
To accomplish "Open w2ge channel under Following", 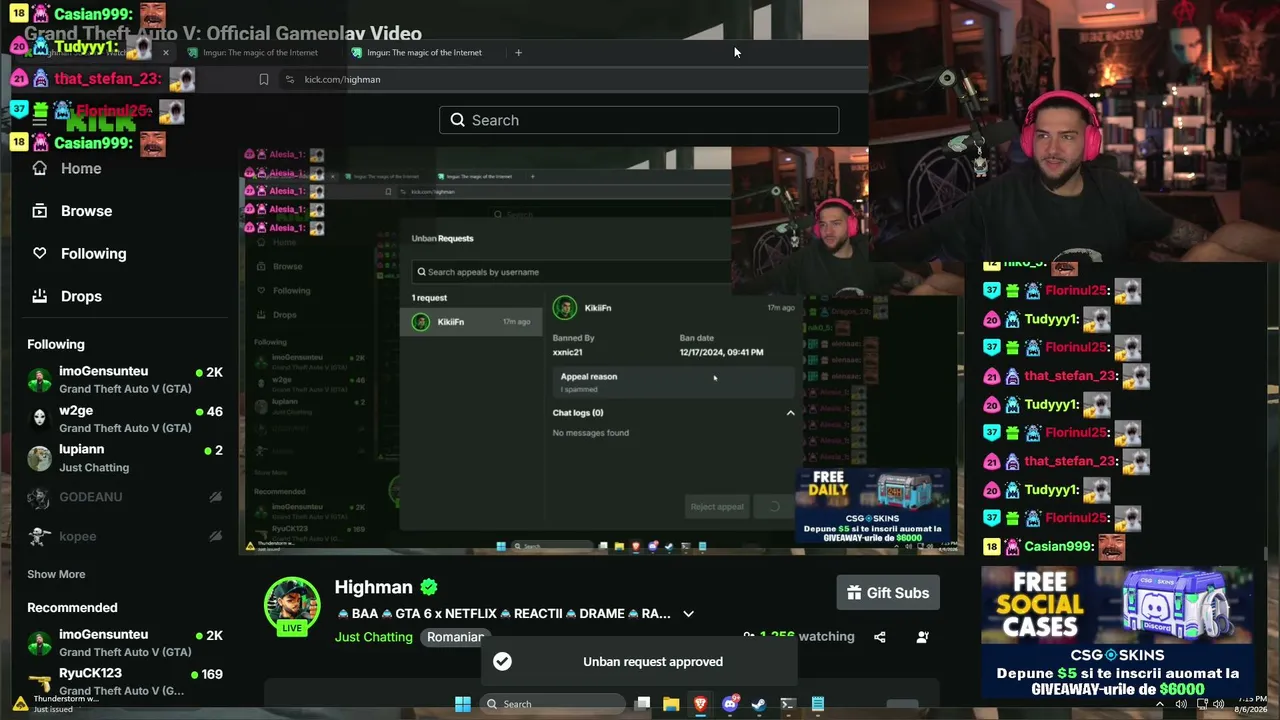I will click(125, 419).
